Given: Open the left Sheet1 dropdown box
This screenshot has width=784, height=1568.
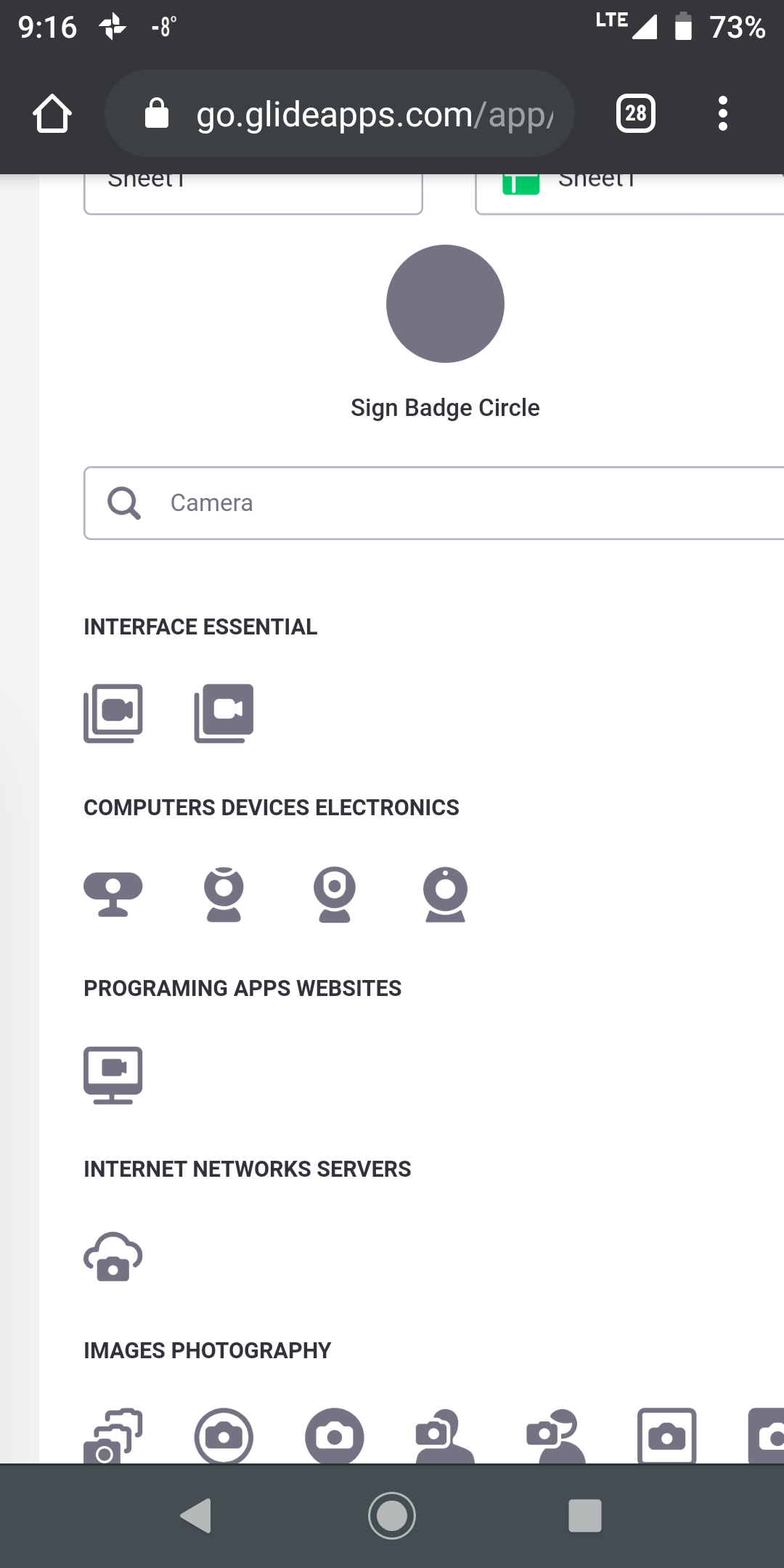Looking at the screenshot, I should (x=253, y=193).
